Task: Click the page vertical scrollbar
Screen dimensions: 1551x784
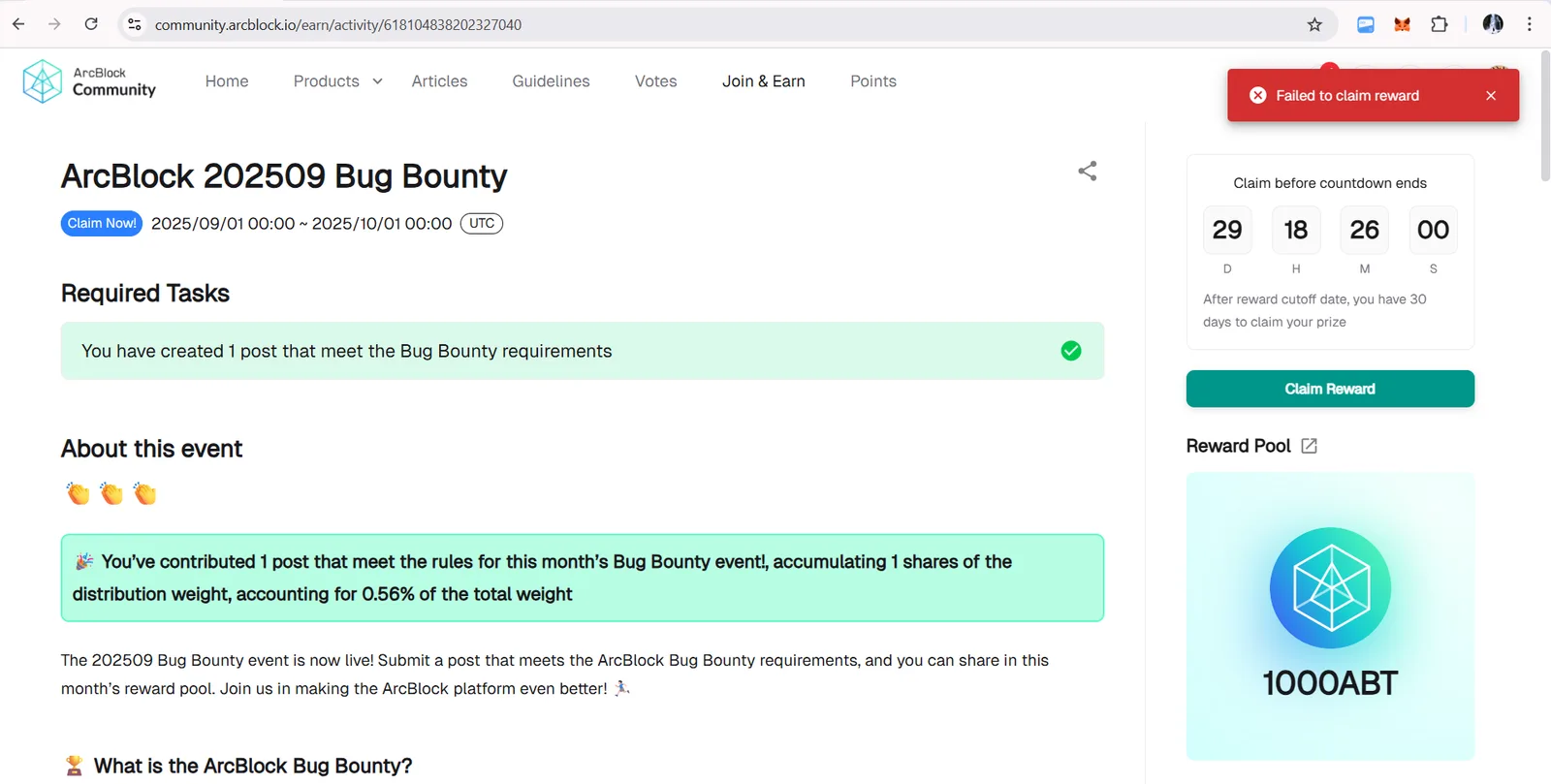Action: [1545, 116]
